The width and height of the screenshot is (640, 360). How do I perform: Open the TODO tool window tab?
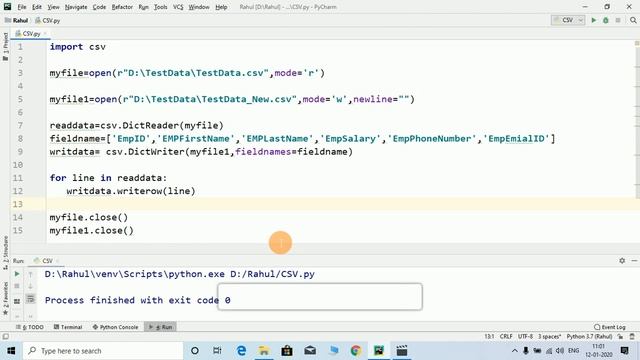[x=30, y=327]
